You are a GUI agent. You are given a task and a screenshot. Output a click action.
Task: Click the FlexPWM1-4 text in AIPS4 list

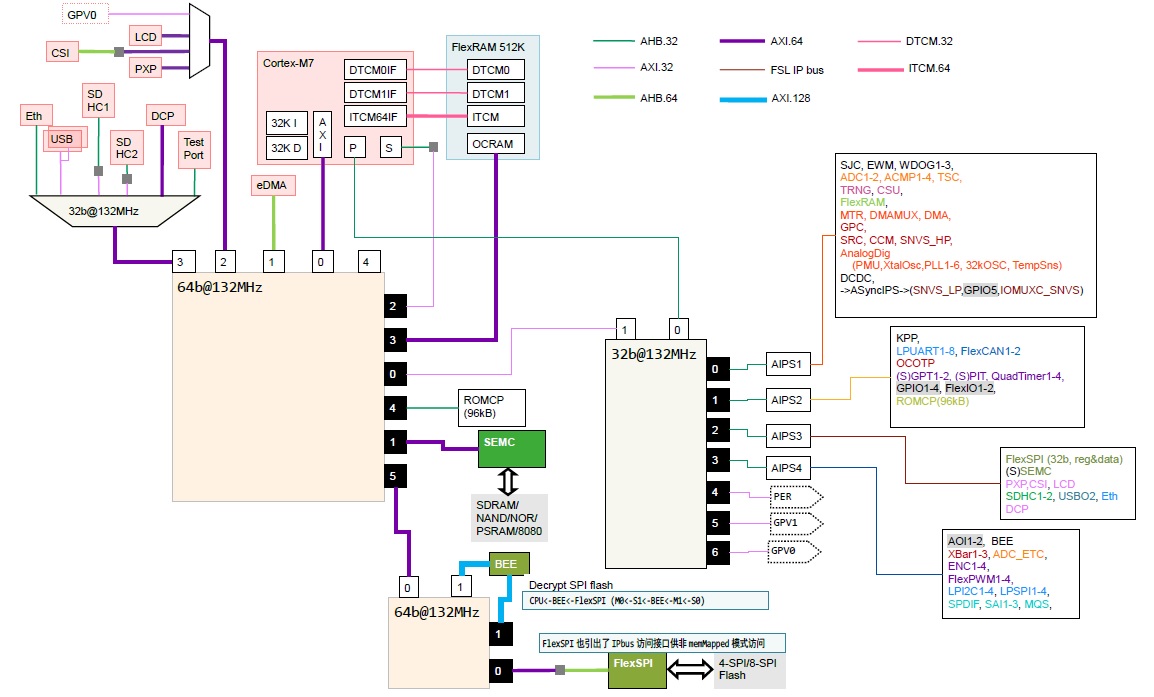pos(980,579)
